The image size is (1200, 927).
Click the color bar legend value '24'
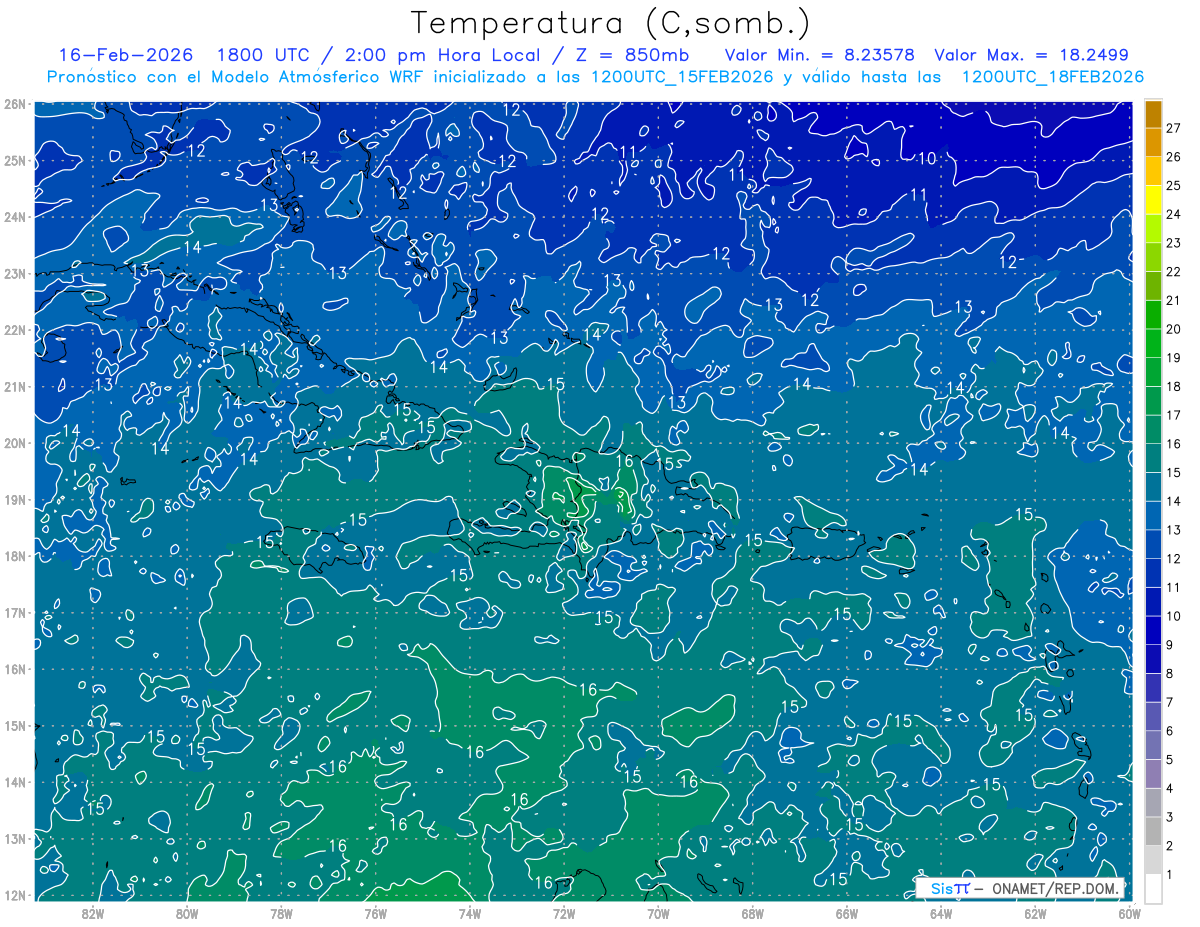coord(1173,214)
